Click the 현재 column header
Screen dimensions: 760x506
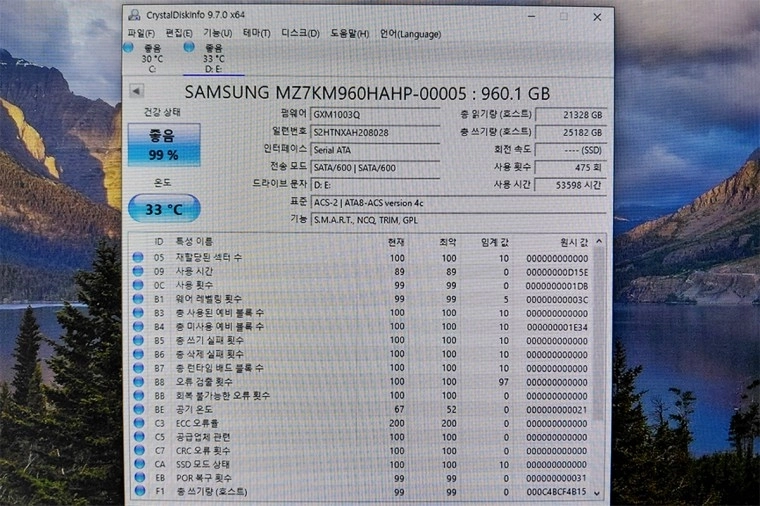pos(396,242)
